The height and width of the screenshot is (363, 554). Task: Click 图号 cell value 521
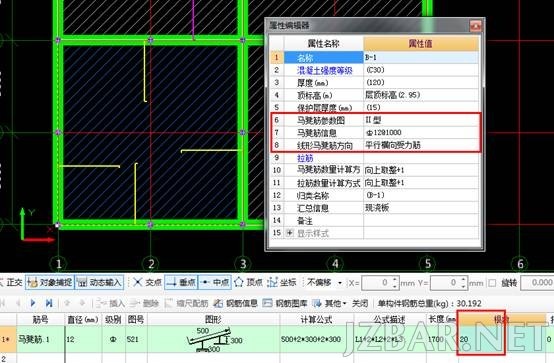click(x=136, y=339)
